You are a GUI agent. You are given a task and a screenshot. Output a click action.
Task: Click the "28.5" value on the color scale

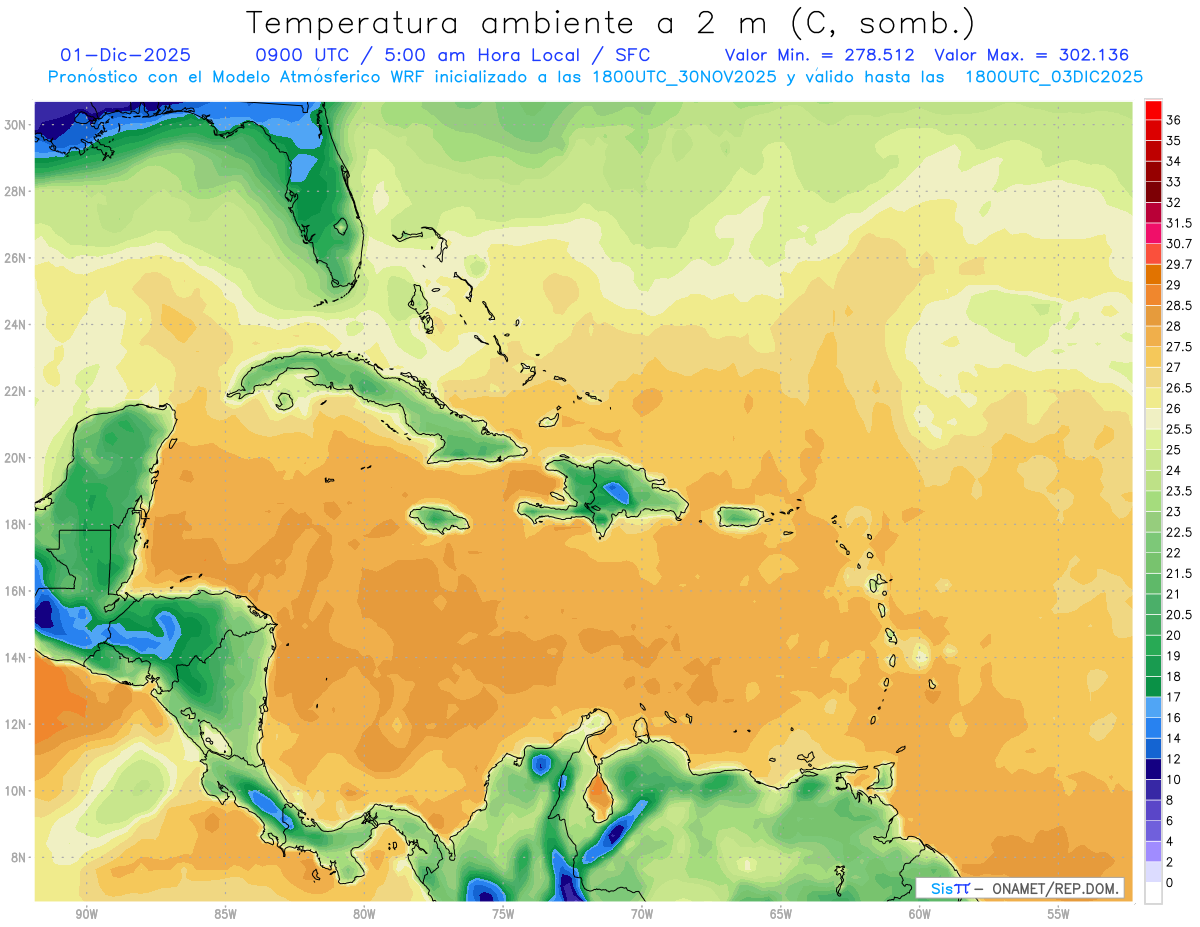coord(1179,306)
